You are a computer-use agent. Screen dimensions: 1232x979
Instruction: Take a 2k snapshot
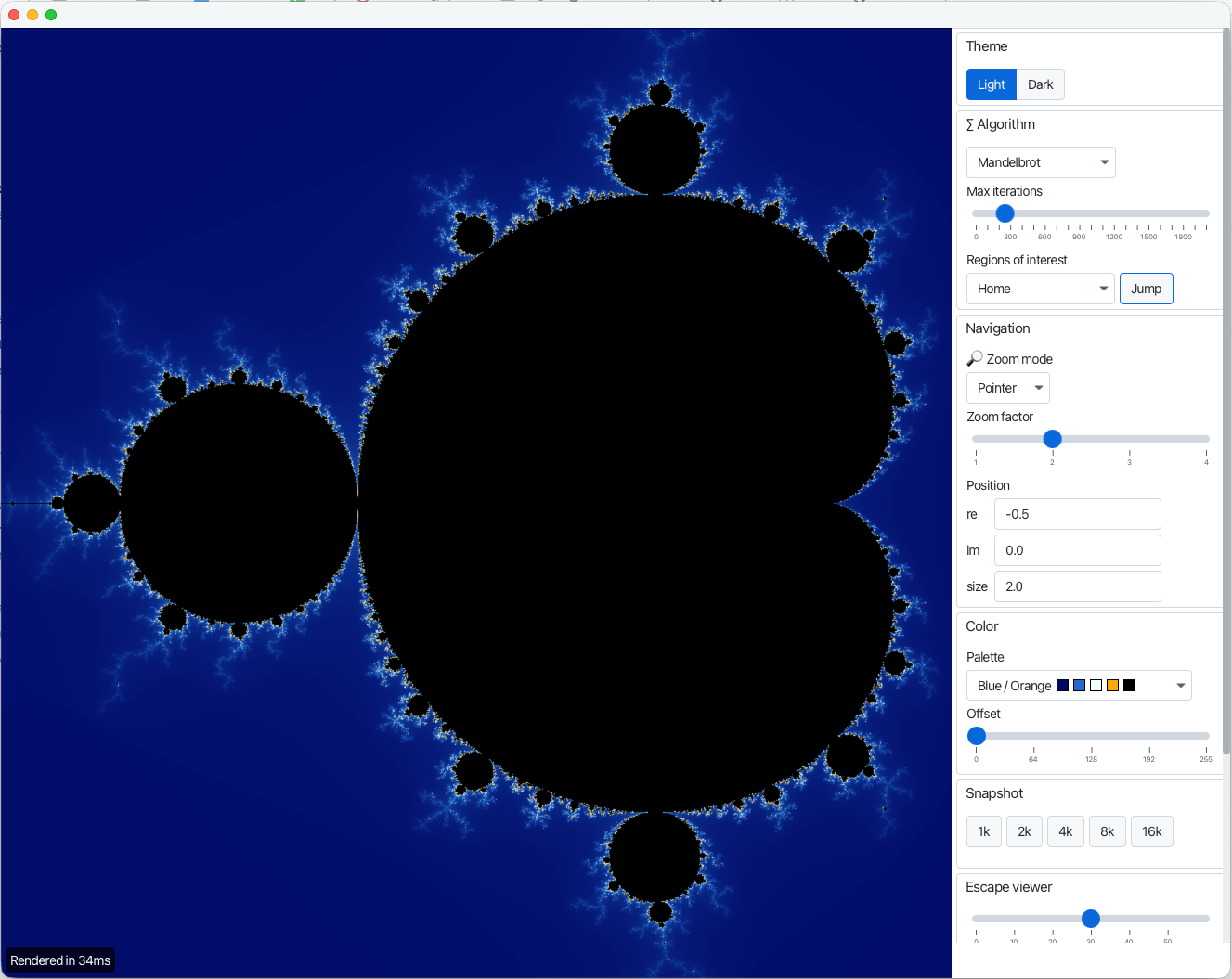pos(1024,831)
